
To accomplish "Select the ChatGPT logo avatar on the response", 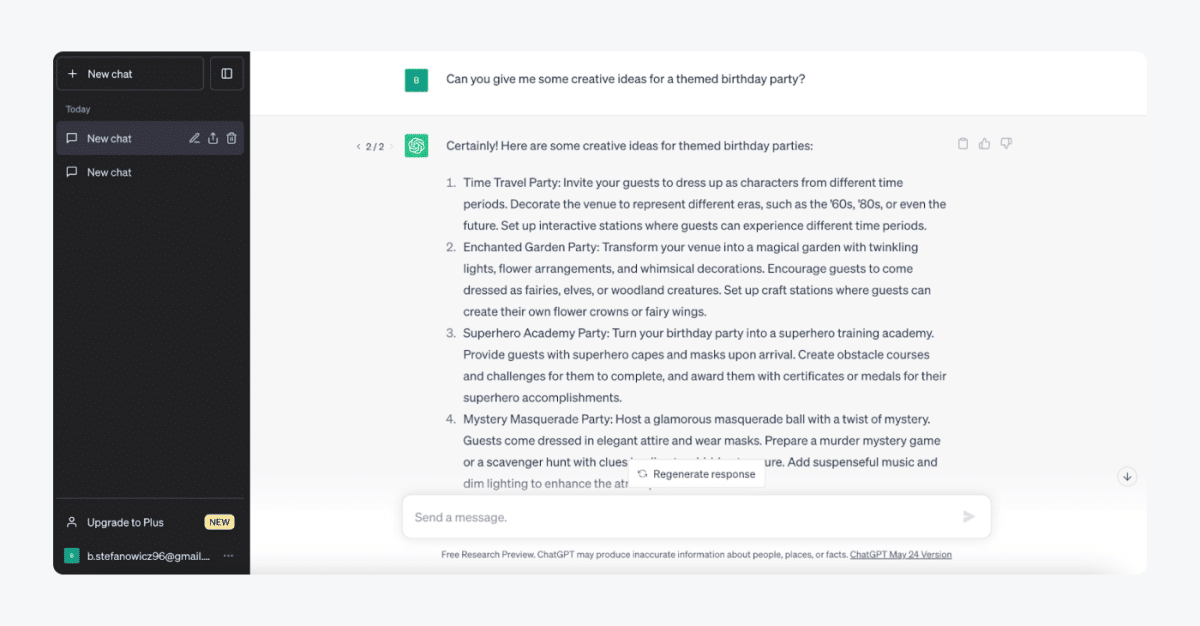I will pos(416,145).
